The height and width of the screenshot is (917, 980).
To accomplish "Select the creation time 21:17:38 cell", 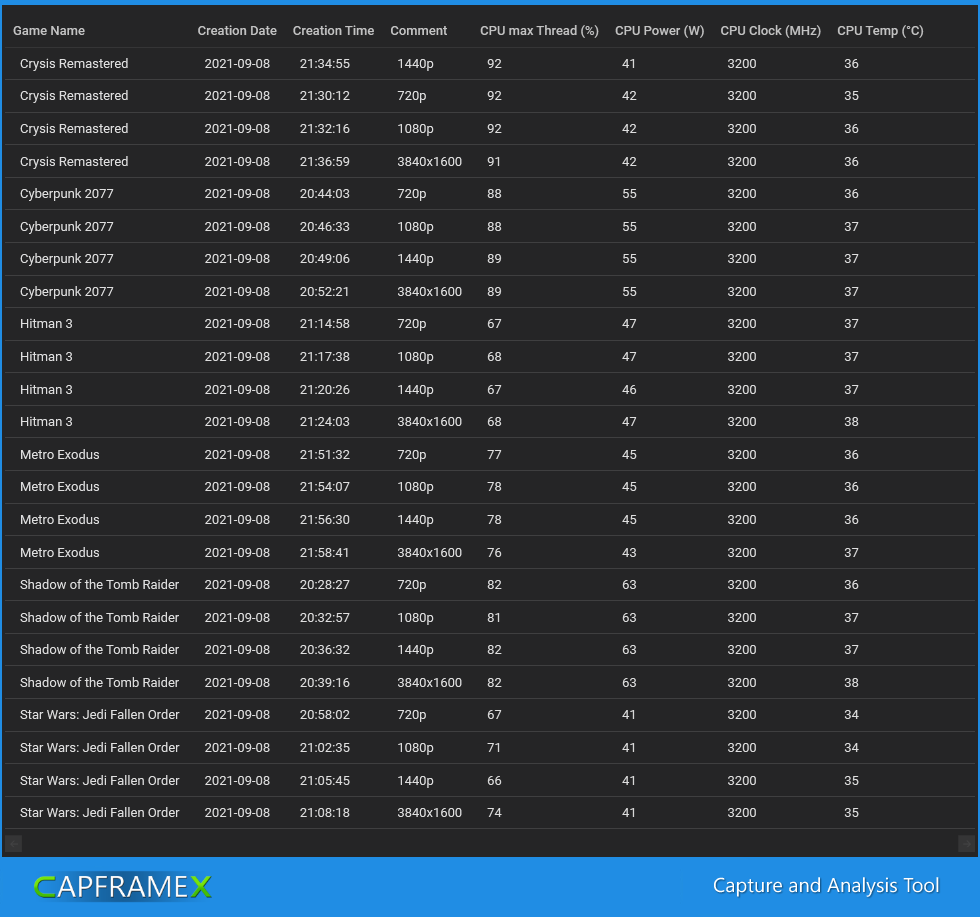I will (324, 357).
